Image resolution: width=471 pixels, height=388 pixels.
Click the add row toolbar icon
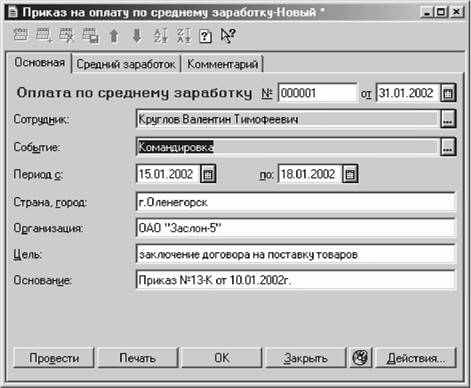(43, 35)
